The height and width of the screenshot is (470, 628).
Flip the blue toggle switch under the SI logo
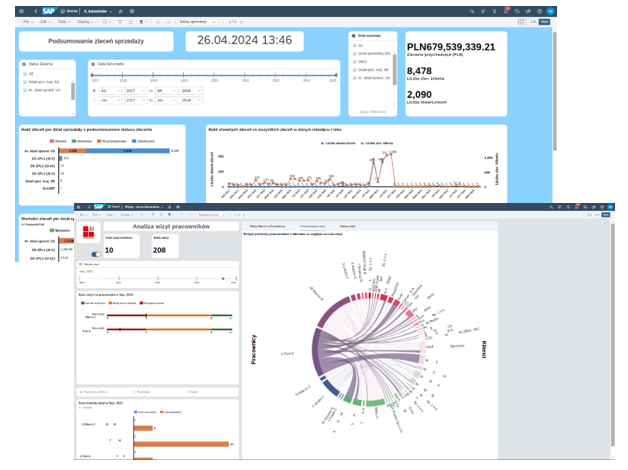click(x=96, y=254)
